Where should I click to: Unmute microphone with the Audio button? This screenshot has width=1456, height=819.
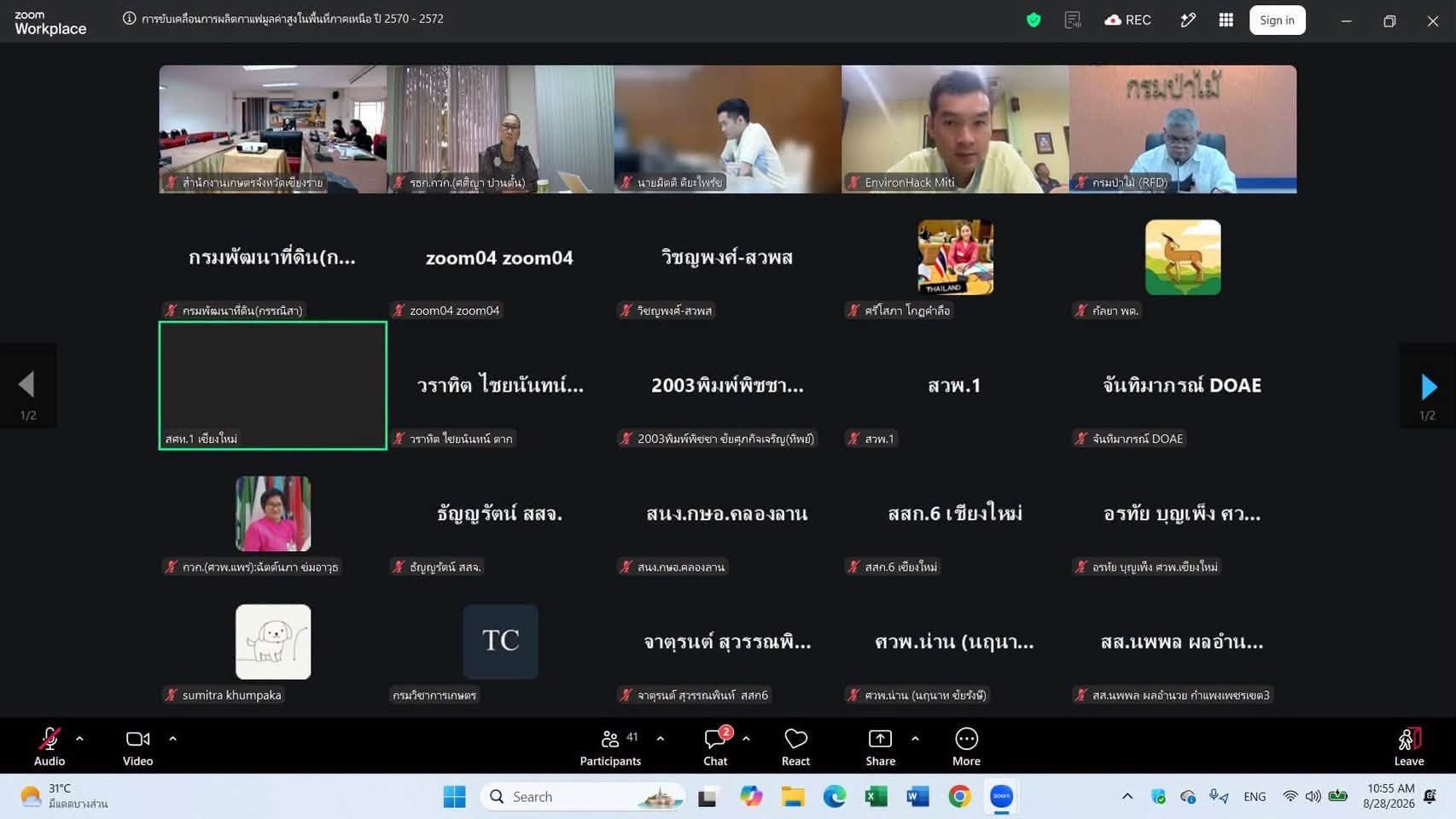tap(50, 746)
